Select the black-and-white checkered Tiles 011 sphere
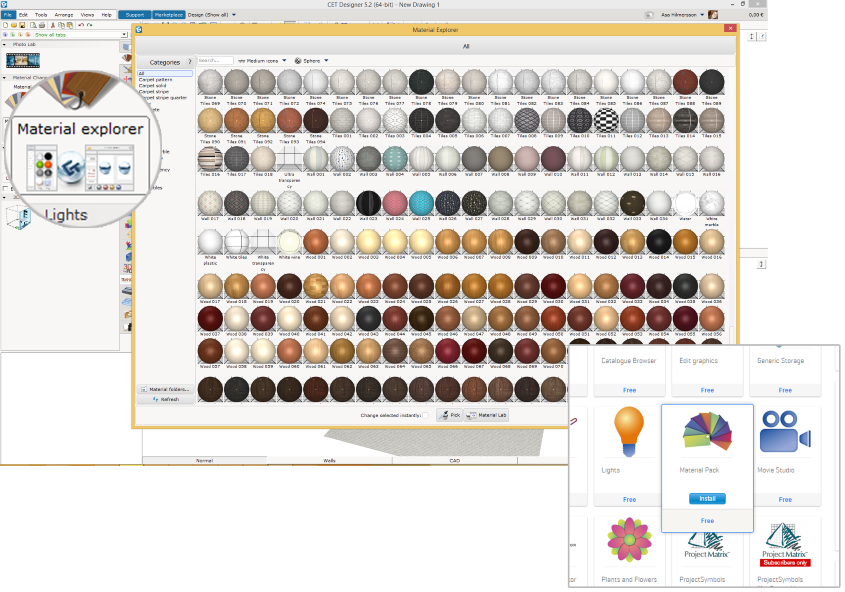Screen dimensions: 845x592 tap(606, 120)
